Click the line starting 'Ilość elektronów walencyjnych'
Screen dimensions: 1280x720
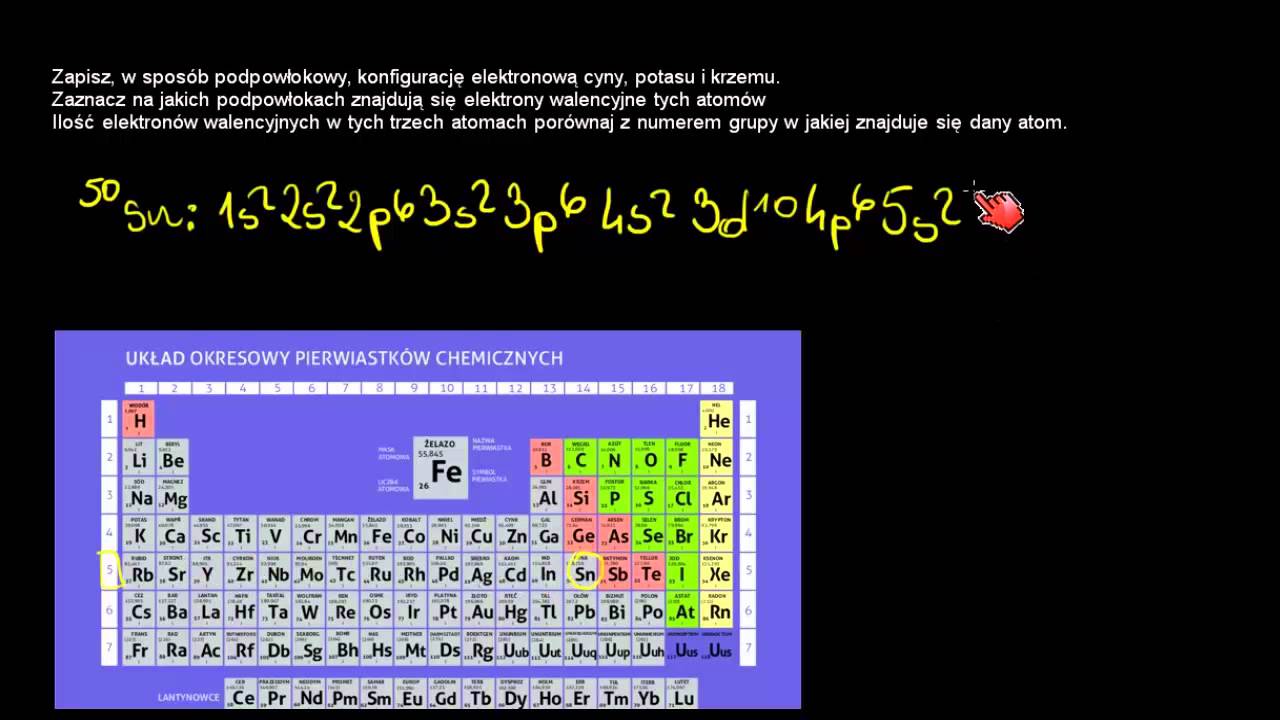point(559,123)
